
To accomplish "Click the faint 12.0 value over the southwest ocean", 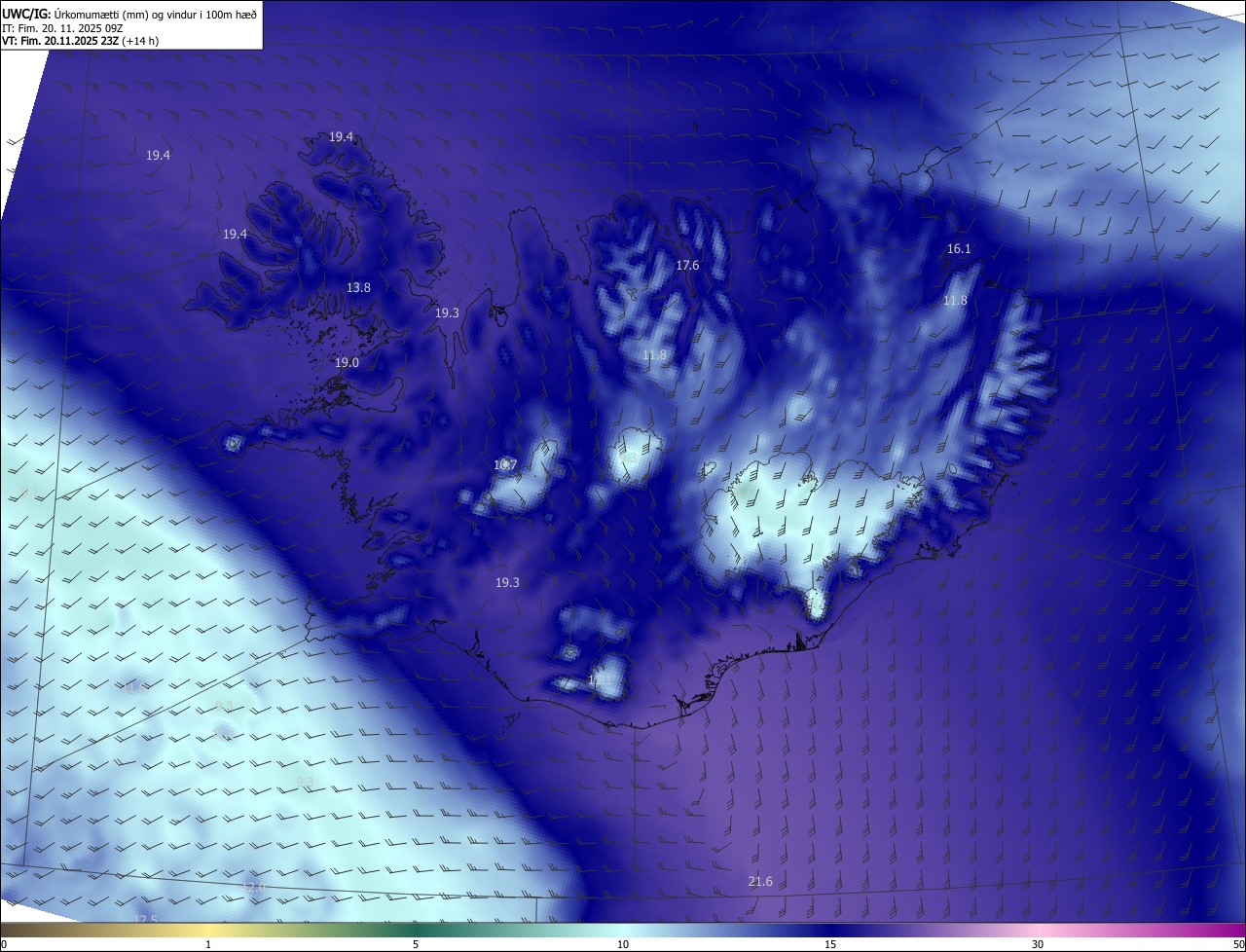I will (x=253, y=887).
